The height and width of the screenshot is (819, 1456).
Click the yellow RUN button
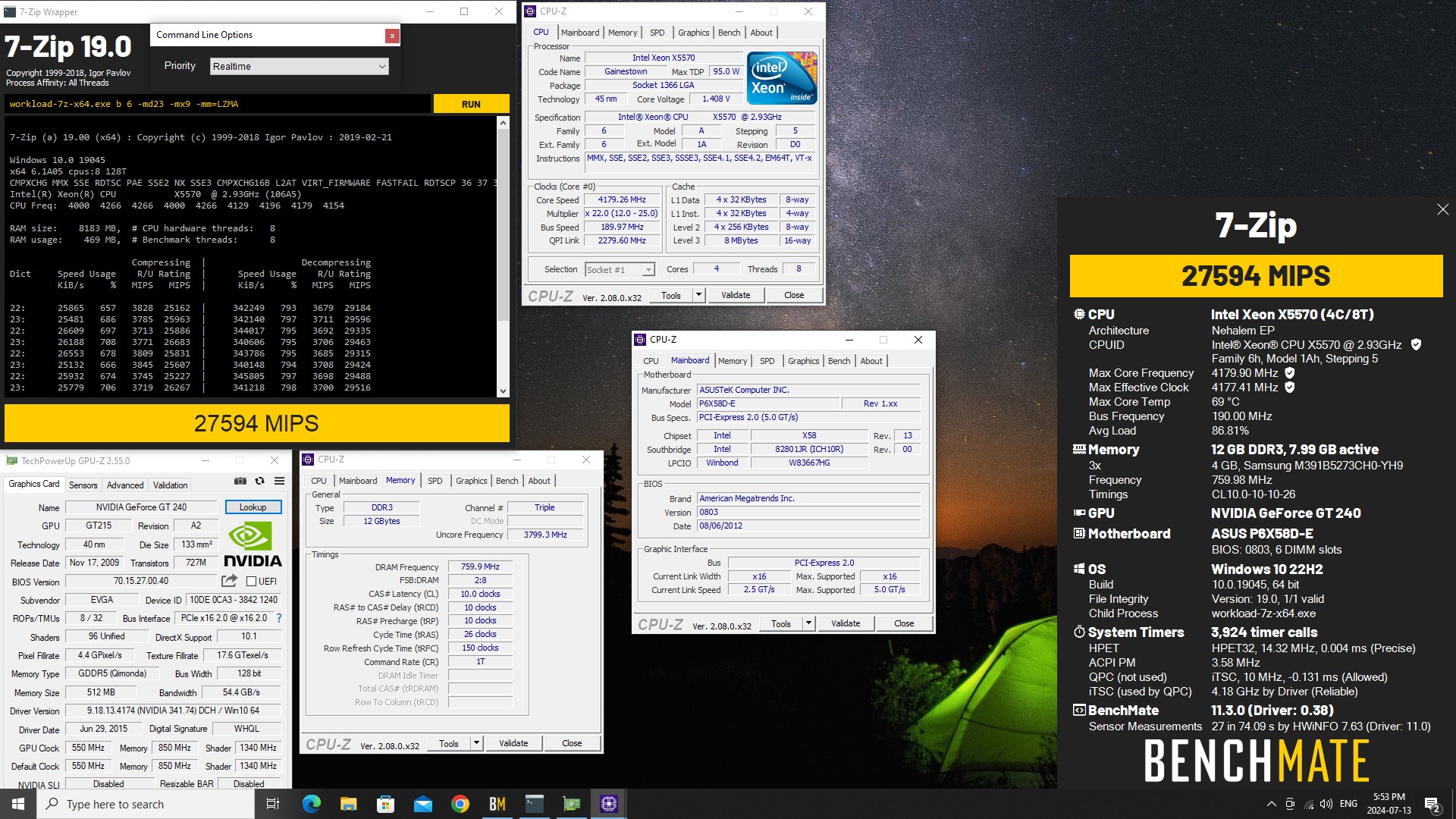[471, 104]
